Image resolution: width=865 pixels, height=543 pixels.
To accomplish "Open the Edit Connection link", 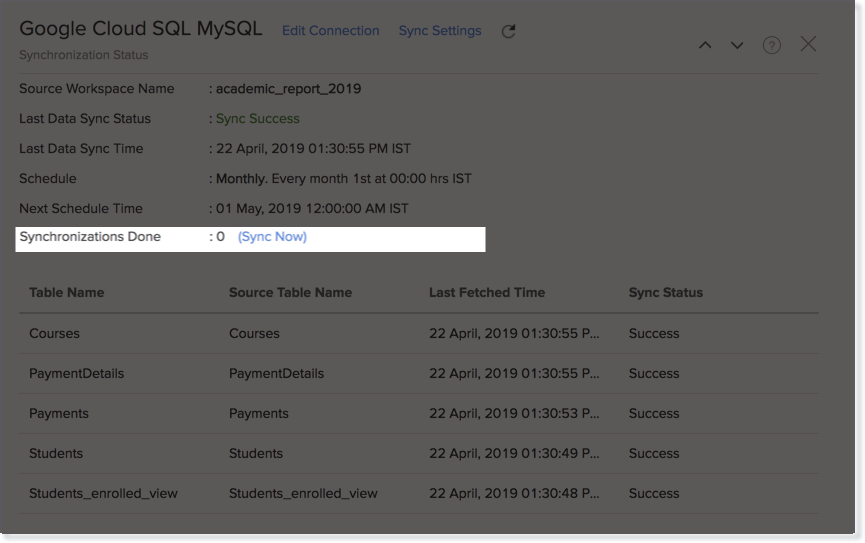I will click(330, 31).
